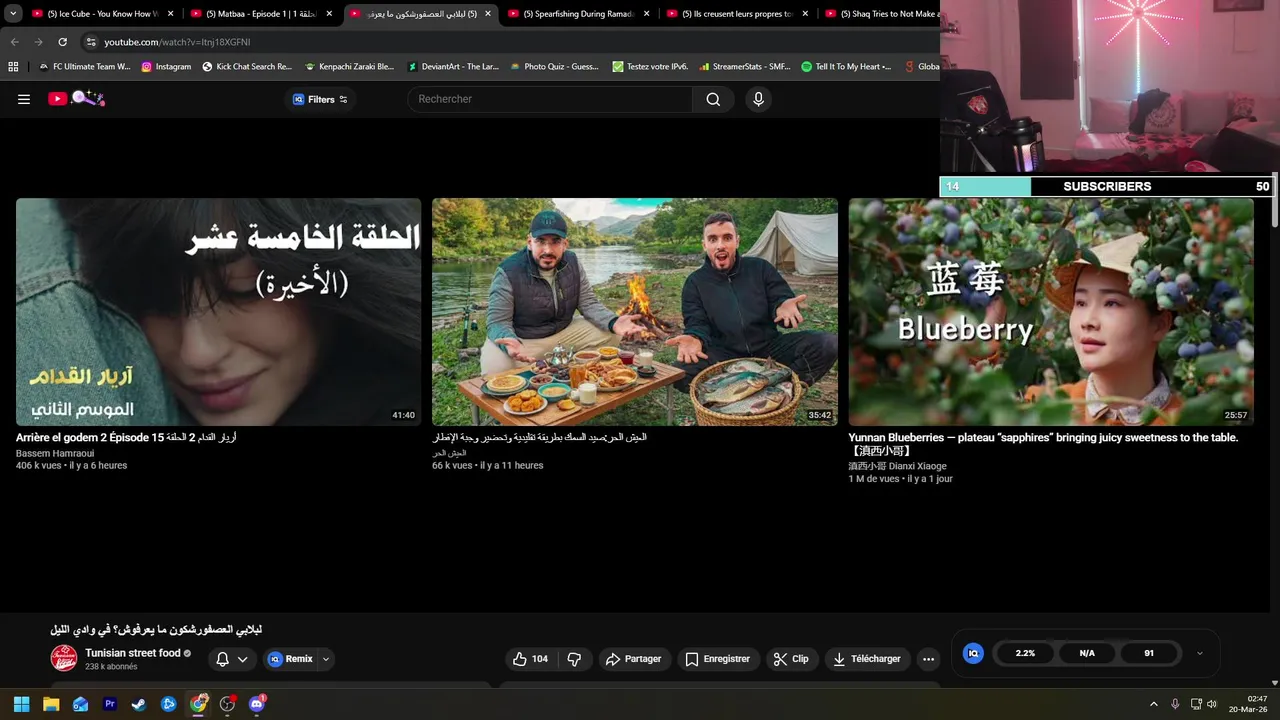Switch to Ils creusent leurs propres tab
This screenshot has width=1280, height=720.
point(735,14)
